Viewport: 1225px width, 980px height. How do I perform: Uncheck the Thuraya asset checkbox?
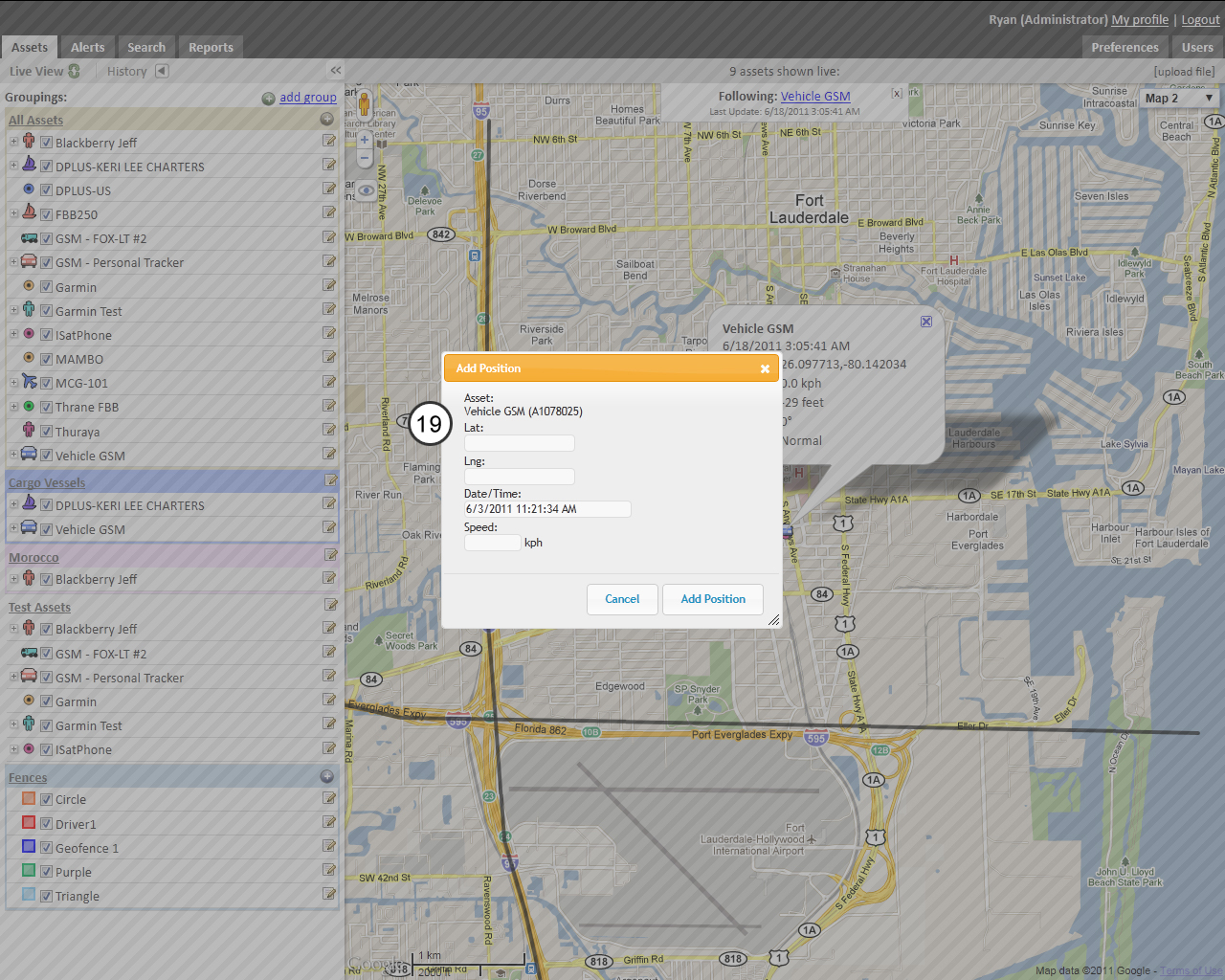tap(46, 430)
